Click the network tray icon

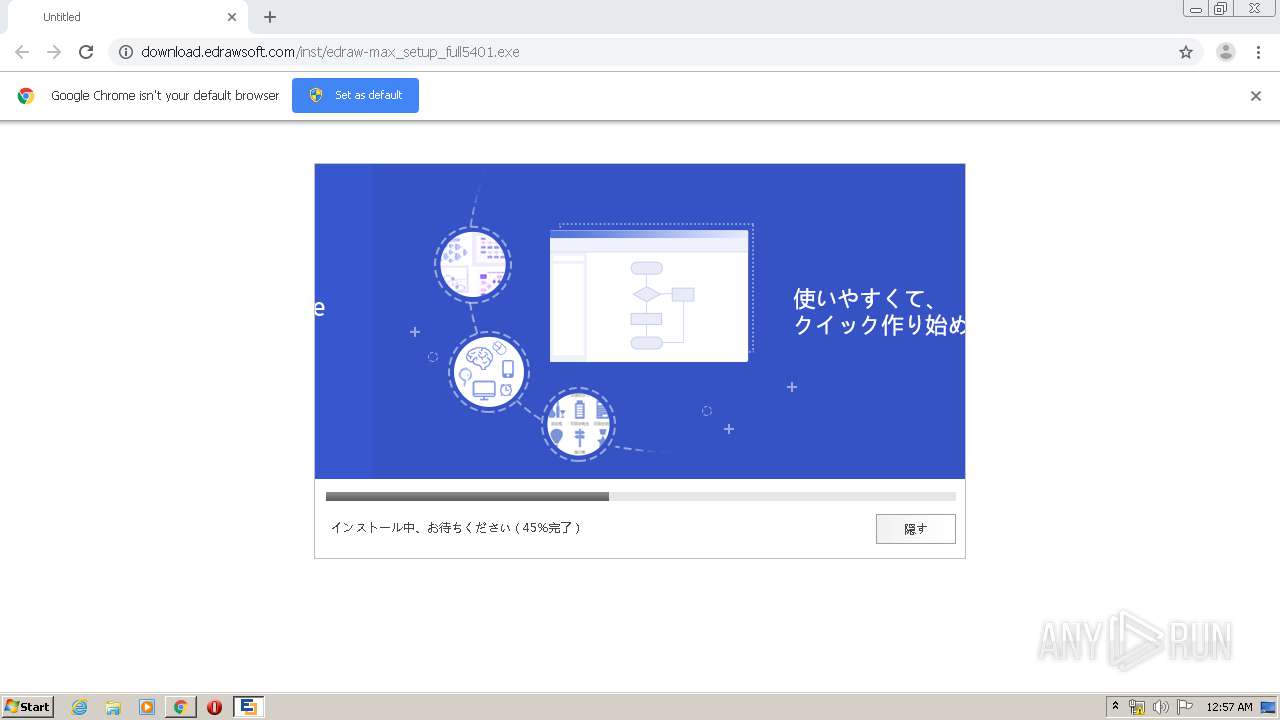(x=1137, y=707)
